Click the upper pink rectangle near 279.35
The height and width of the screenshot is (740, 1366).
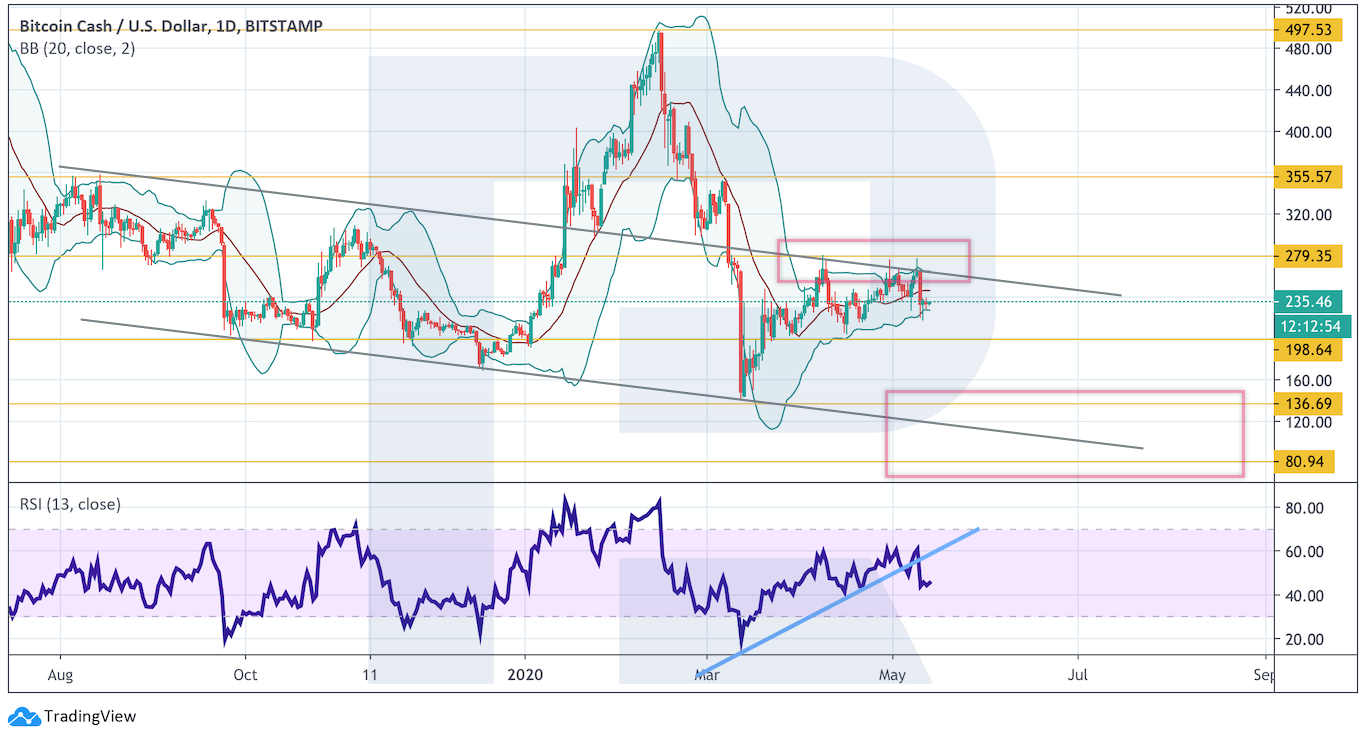pyautogui.click(x=873, y=260)
